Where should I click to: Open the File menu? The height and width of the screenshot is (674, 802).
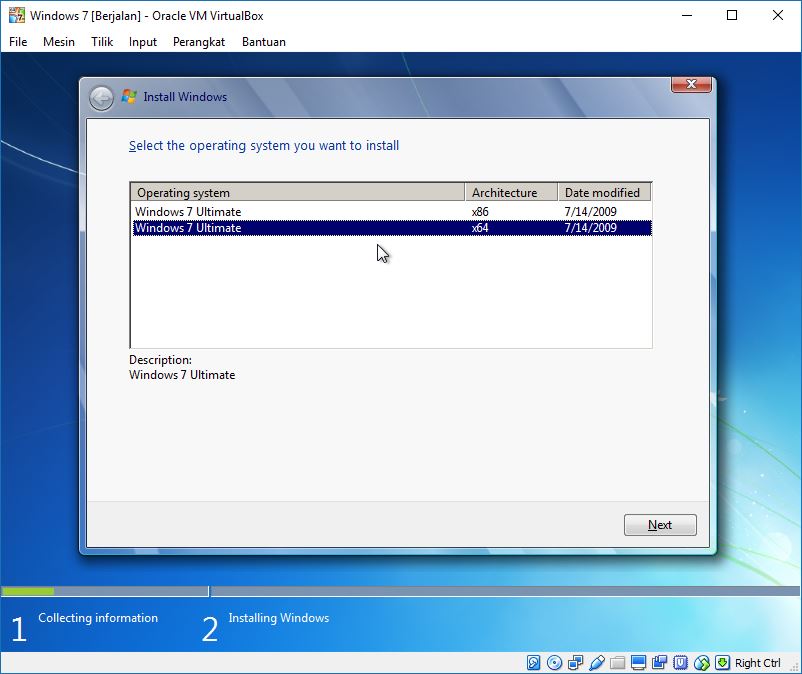tap(18, 42)
